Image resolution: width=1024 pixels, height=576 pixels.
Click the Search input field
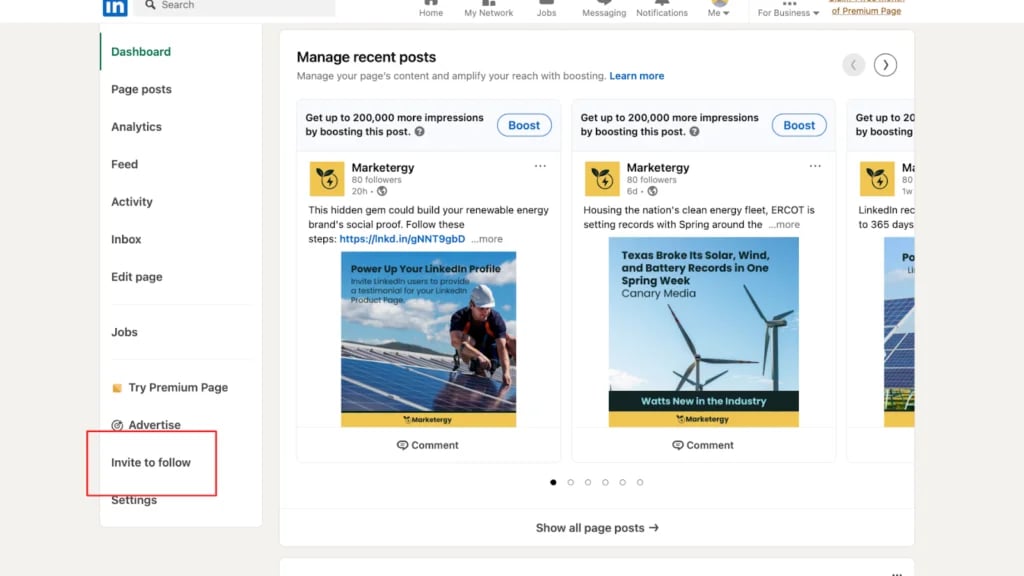pos(240,6)
